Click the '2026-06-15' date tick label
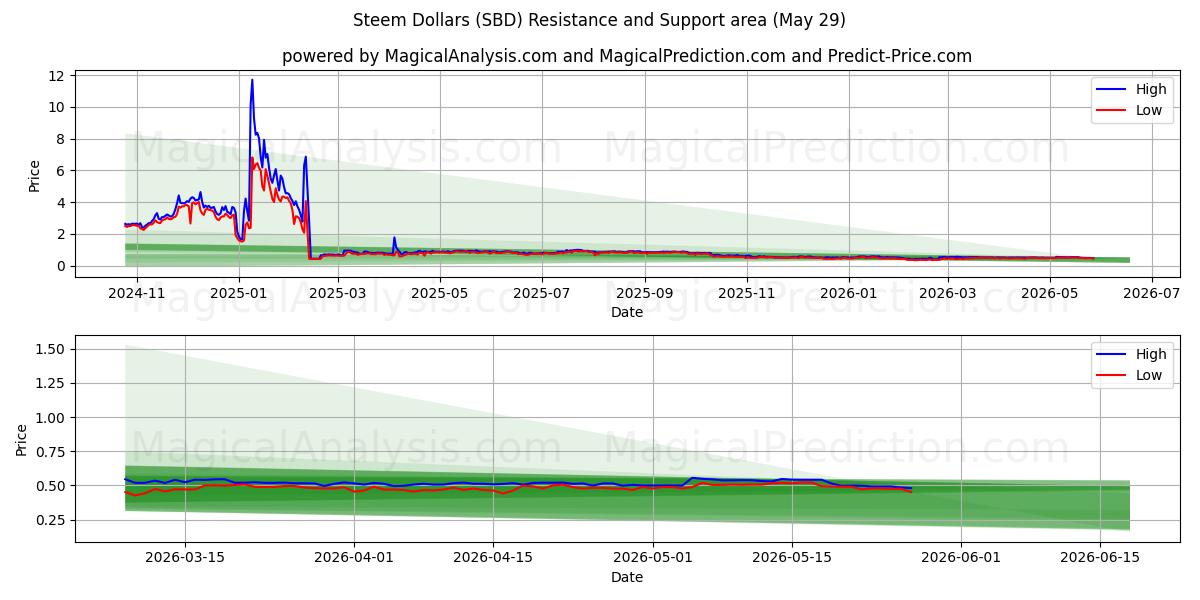1200x600 pixels. (1100, 558)
